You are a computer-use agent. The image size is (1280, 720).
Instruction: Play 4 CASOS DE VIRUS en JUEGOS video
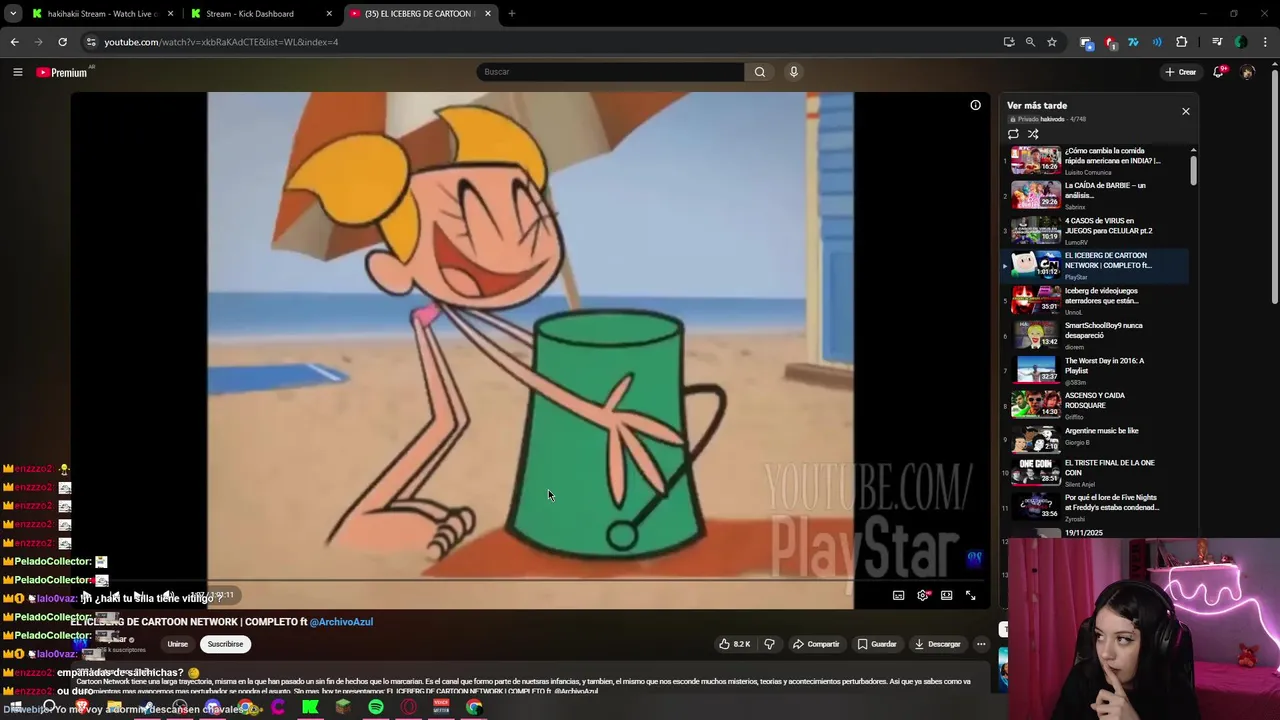point(1094,231)
